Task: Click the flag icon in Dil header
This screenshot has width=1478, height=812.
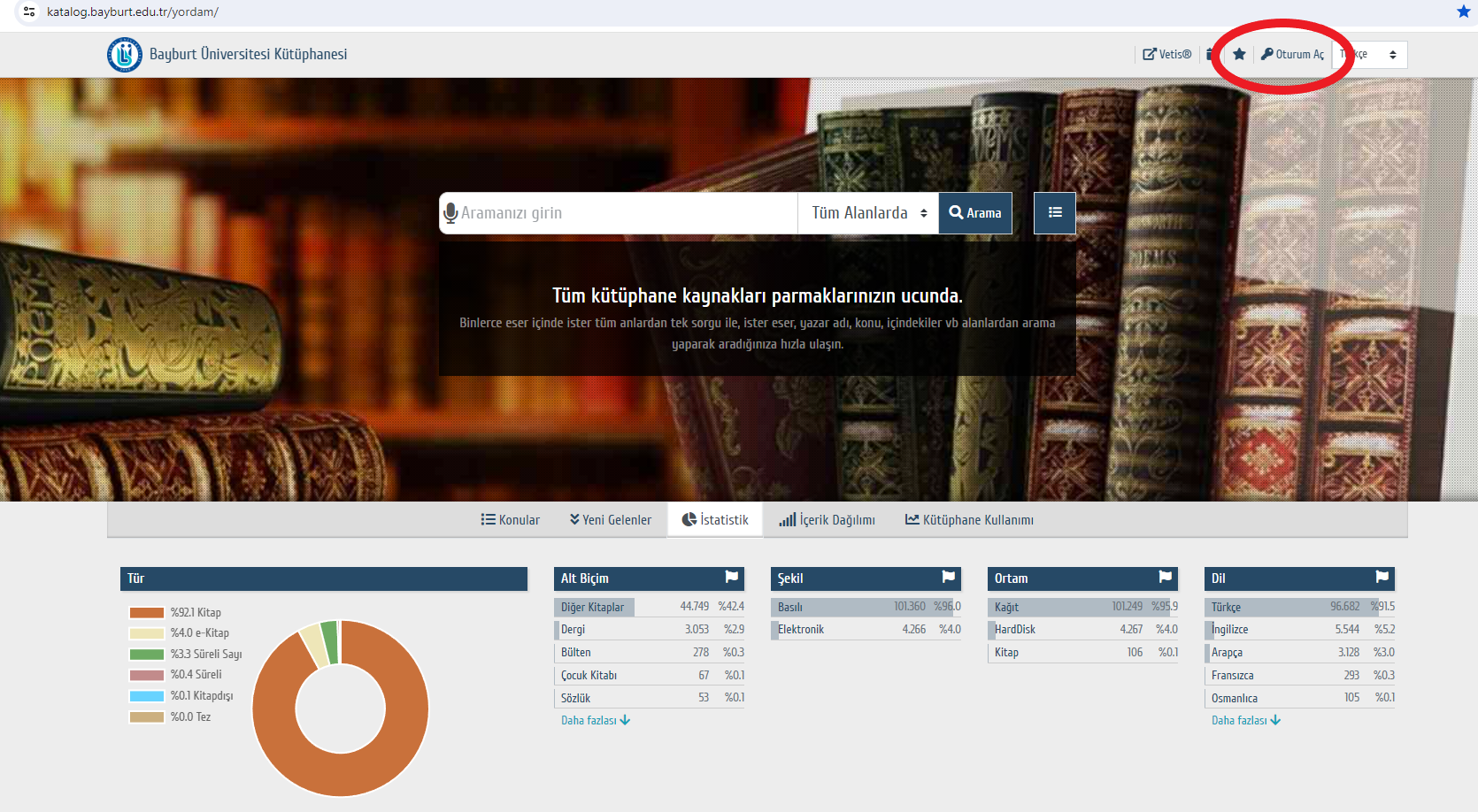Action: tap(1382, 578)
